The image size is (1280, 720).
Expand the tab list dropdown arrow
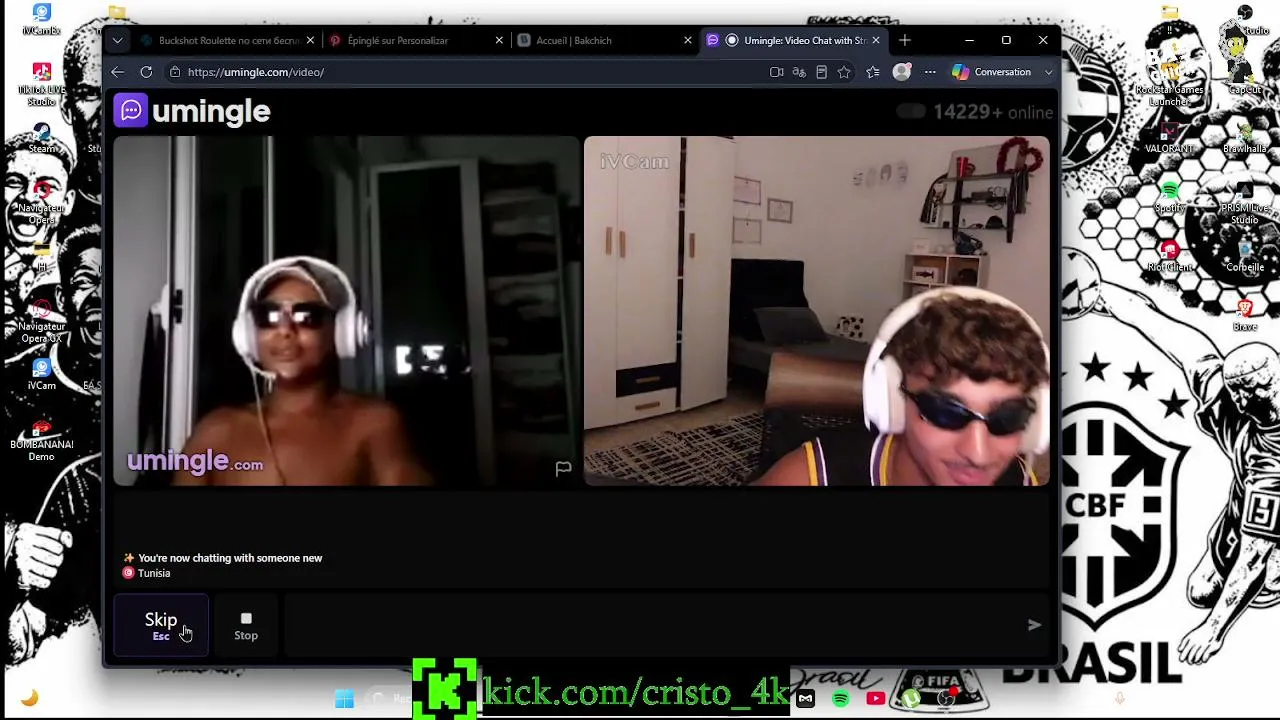click(x=117, y=40)
